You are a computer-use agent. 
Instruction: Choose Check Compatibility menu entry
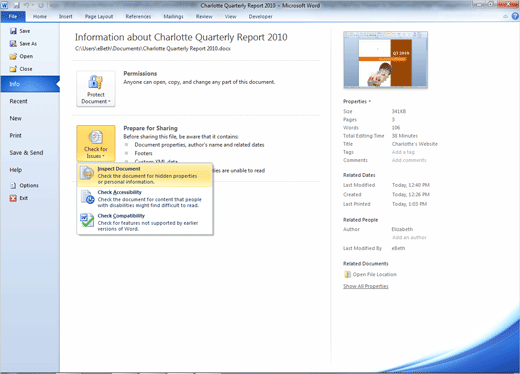(145, 222)
